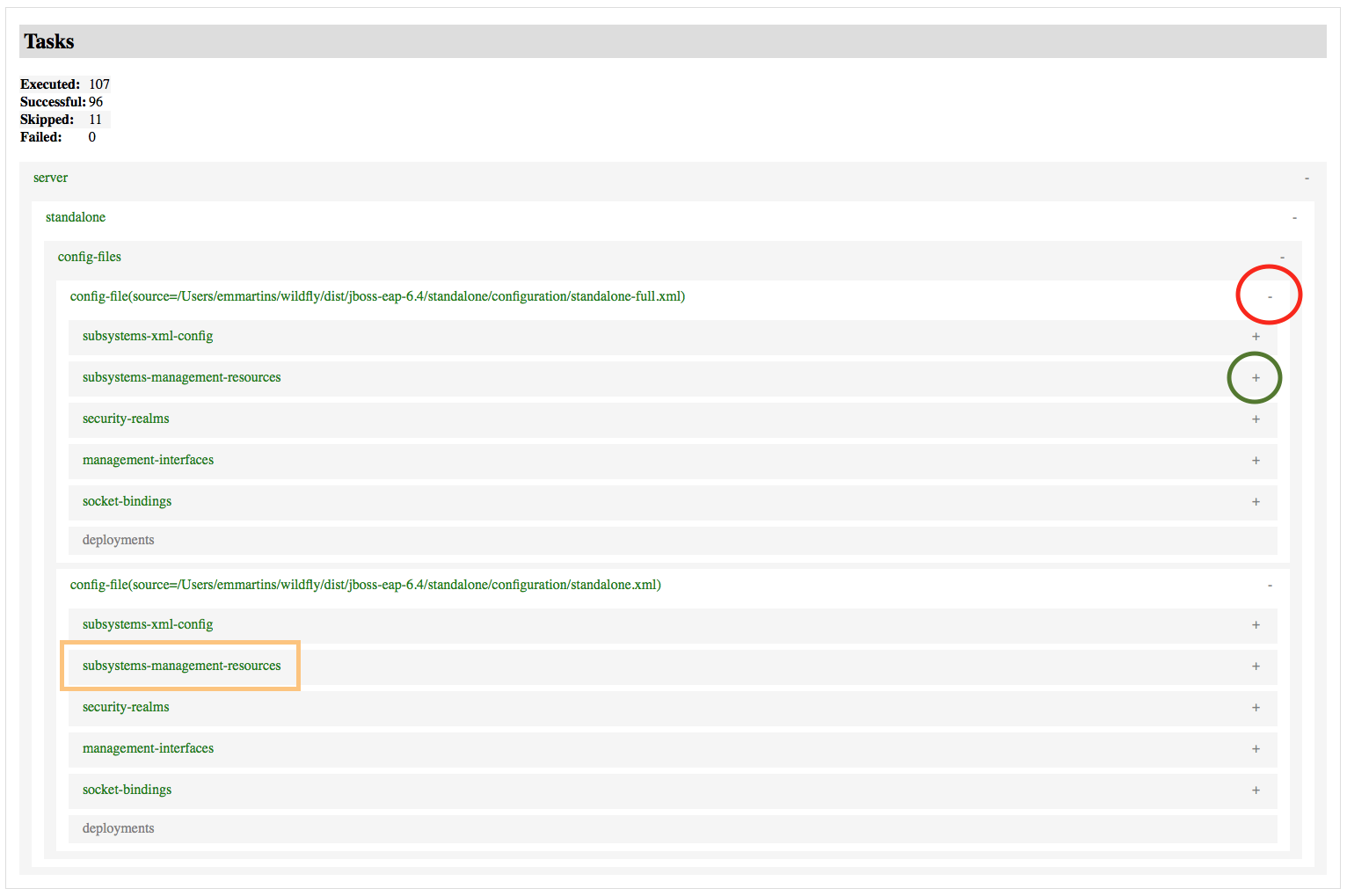Expand subsystems-management-resources under standalone-full.xml
This screenshot has height=896, width=1347.
(1256, 378)
